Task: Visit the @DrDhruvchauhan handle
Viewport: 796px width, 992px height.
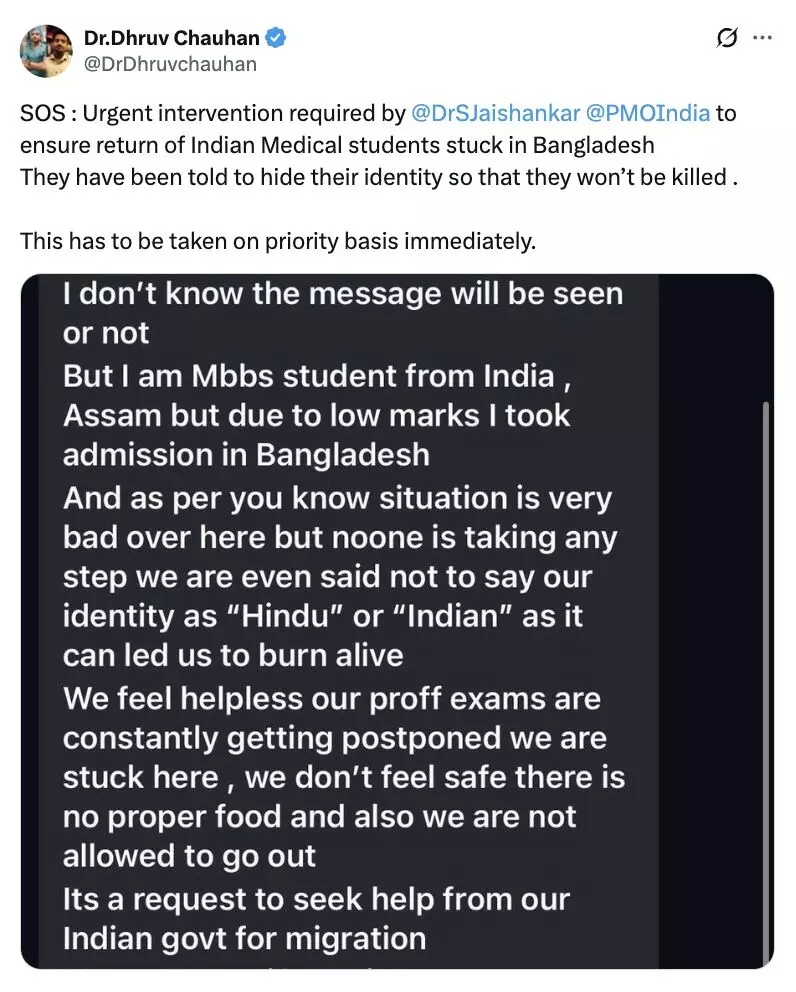Action: pos(170,64)
